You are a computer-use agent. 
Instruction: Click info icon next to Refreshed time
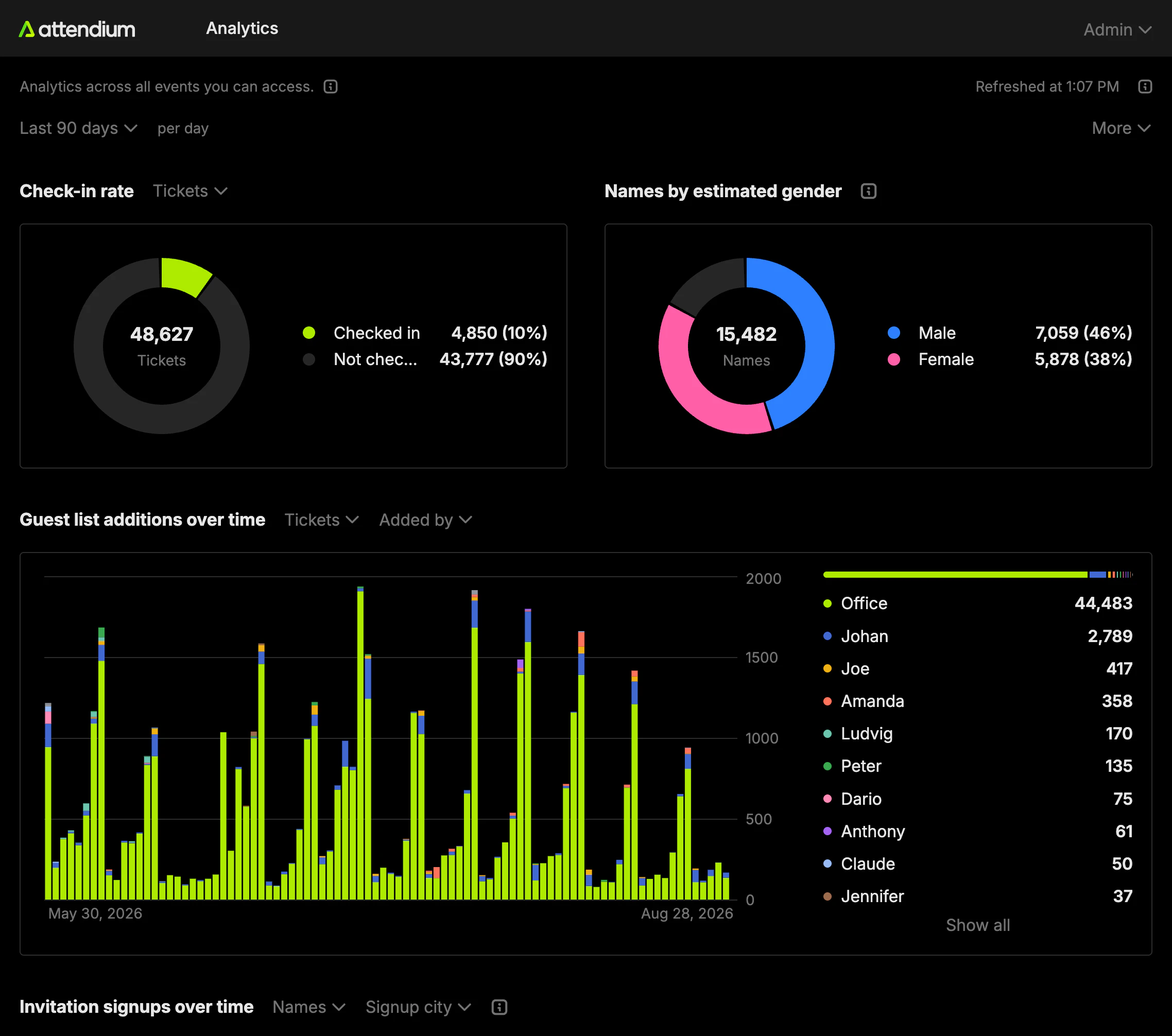pos(1145,87)
